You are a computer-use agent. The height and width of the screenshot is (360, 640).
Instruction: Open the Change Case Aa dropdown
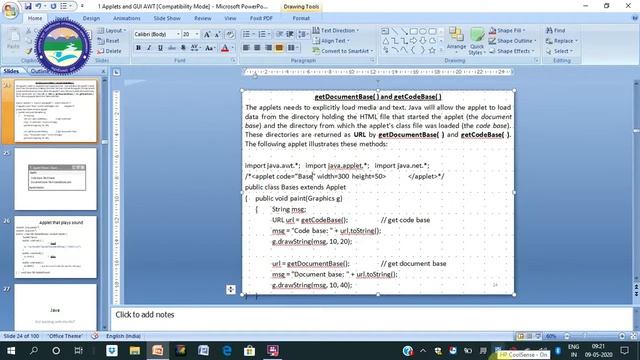coord(210,48)
